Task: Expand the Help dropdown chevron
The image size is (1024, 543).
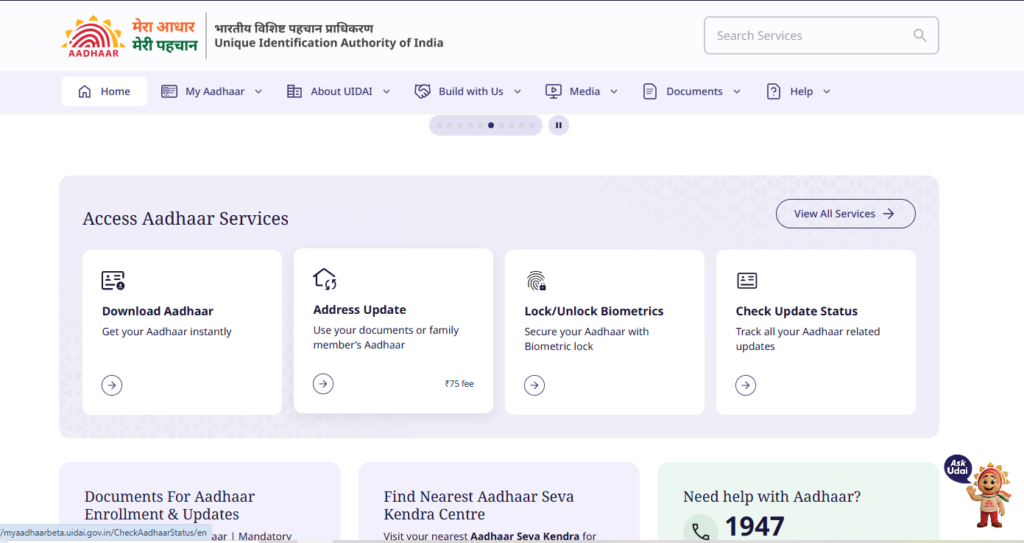Action: pyautogui.click(x=827, y=91)
